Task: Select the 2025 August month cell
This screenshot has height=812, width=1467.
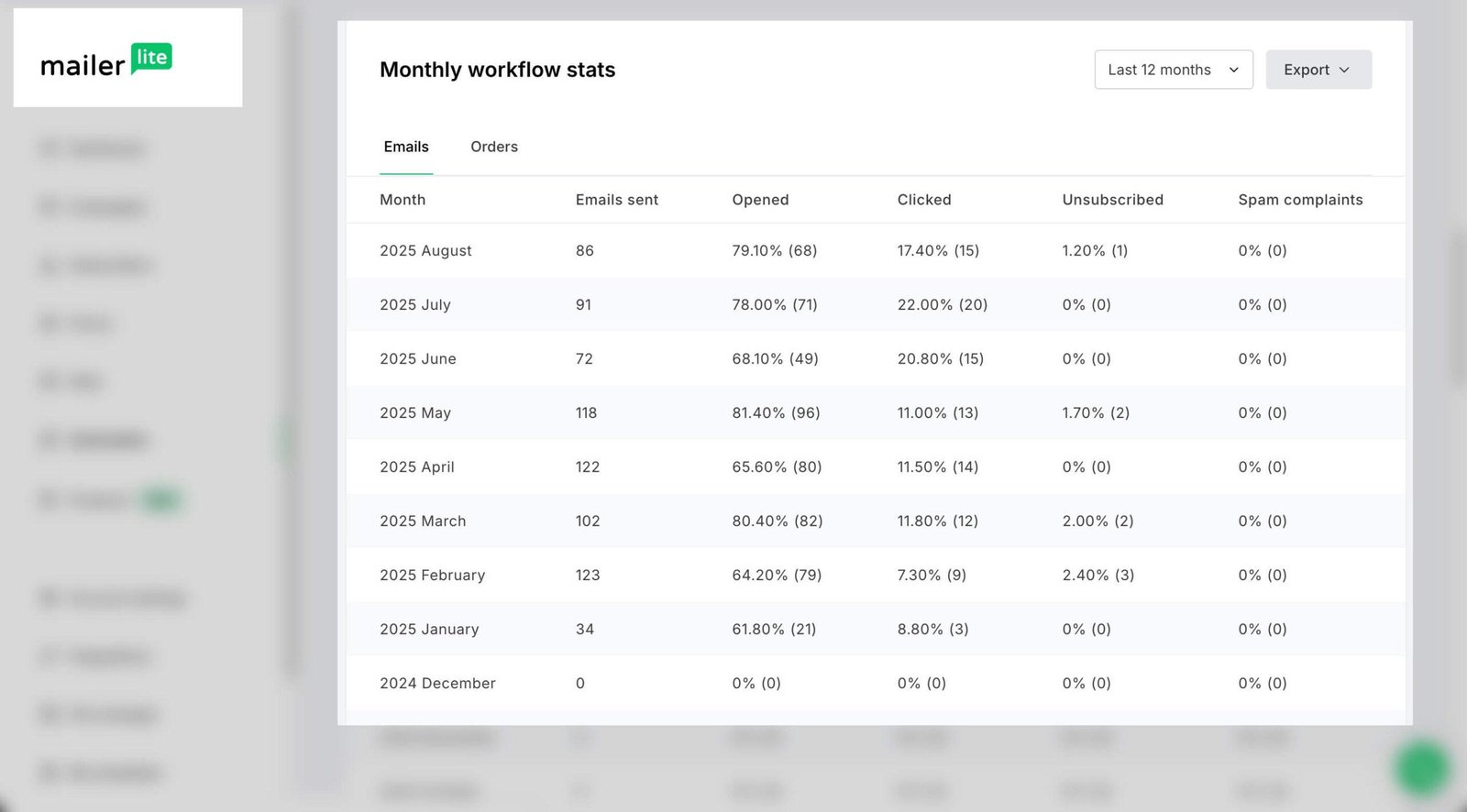Action: tap(425, 250)
